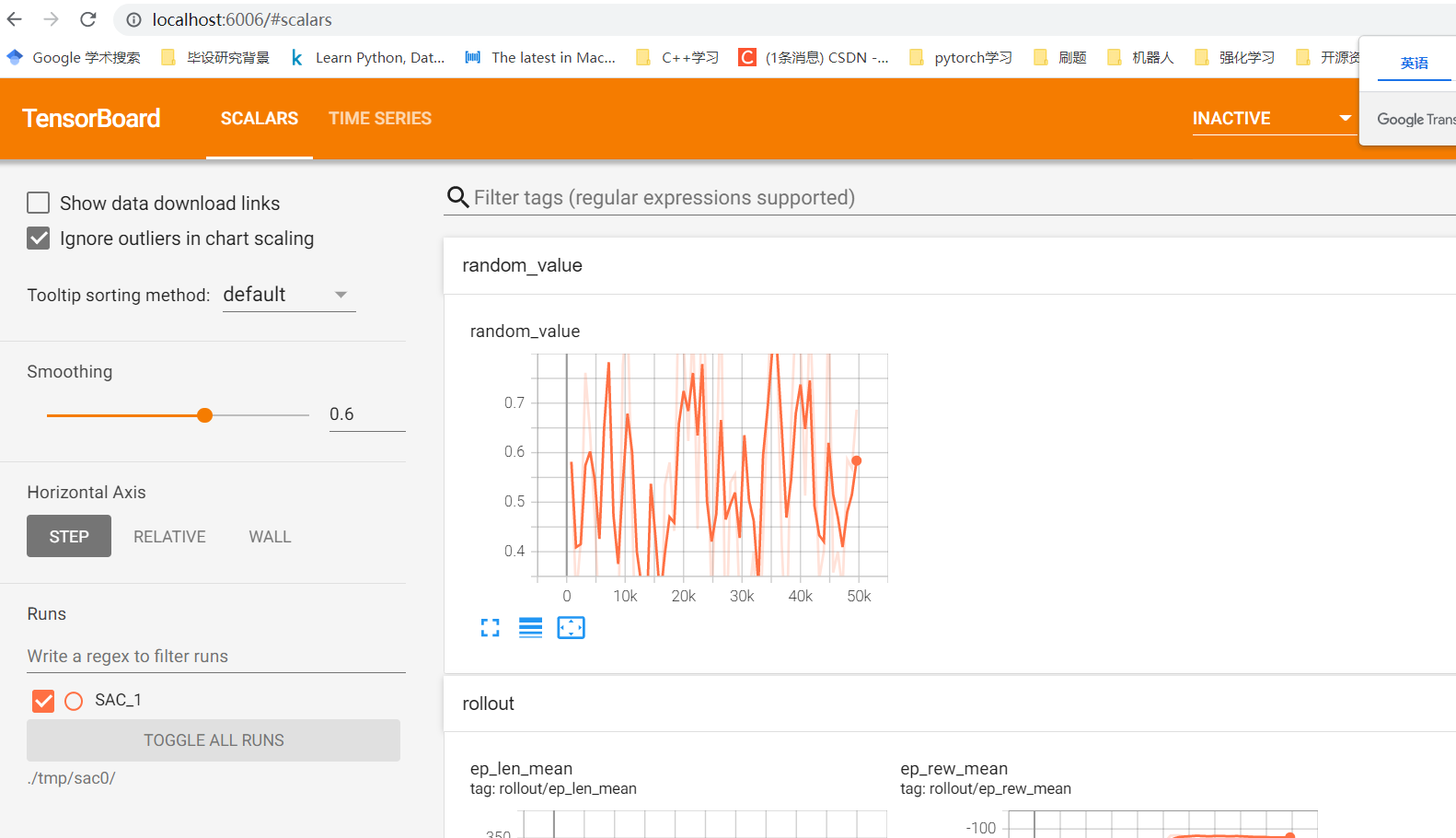The width and height of the screenshot is (1456, 838).
Task: Toggle y-axis log scale on random_value chart
Action: [x=531, y=628]
